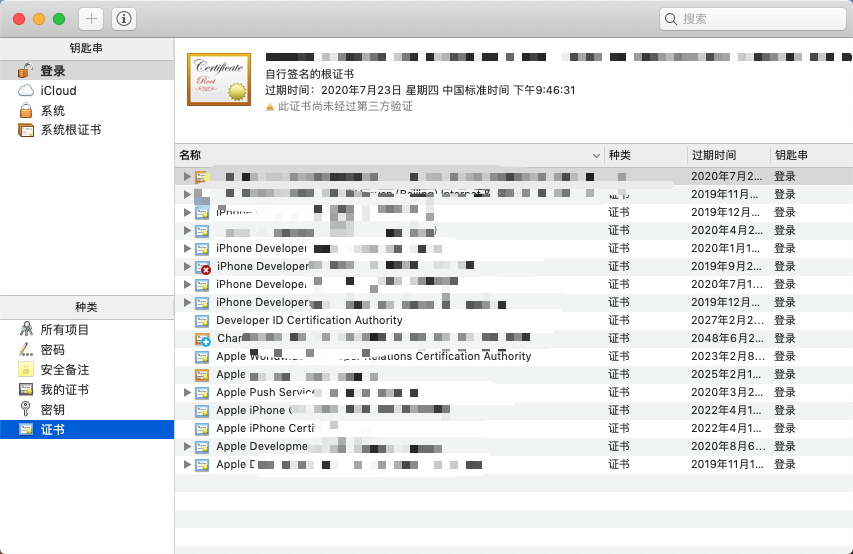Click the large certificate root thumbnail

219,79
